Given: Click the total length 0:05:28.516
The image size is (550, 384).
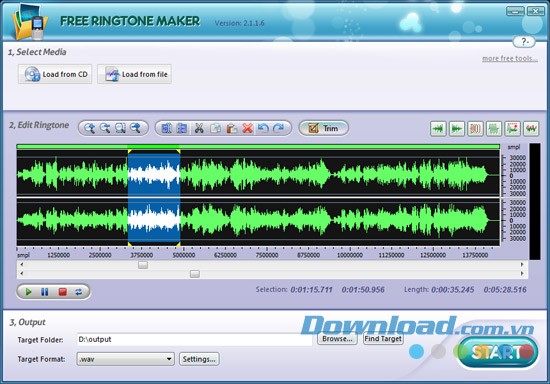Looking at the screenshot, I should tap(505, 290).
